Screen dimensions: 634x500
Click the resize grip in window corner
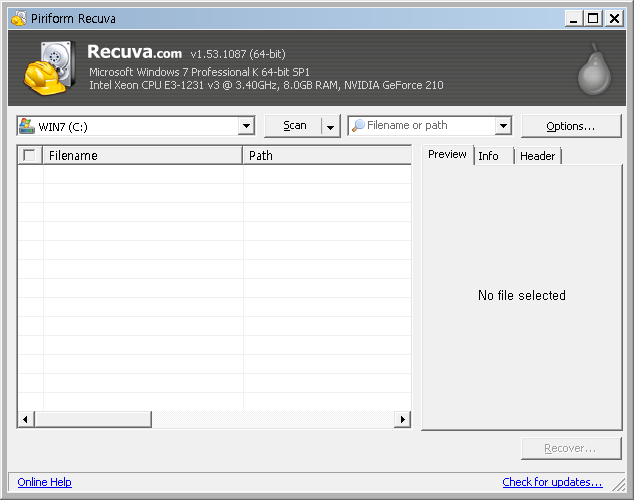click(x=619, y=484)
